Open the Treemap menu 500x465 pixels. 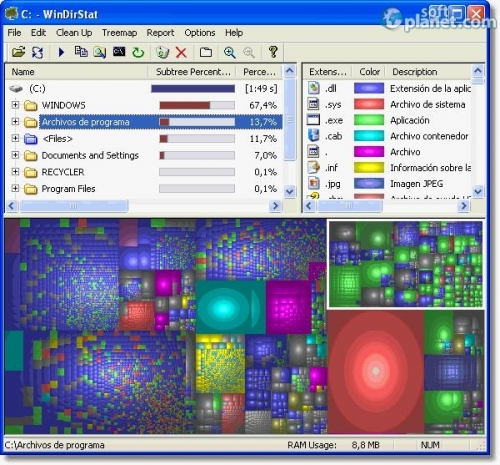coord(119,33)
